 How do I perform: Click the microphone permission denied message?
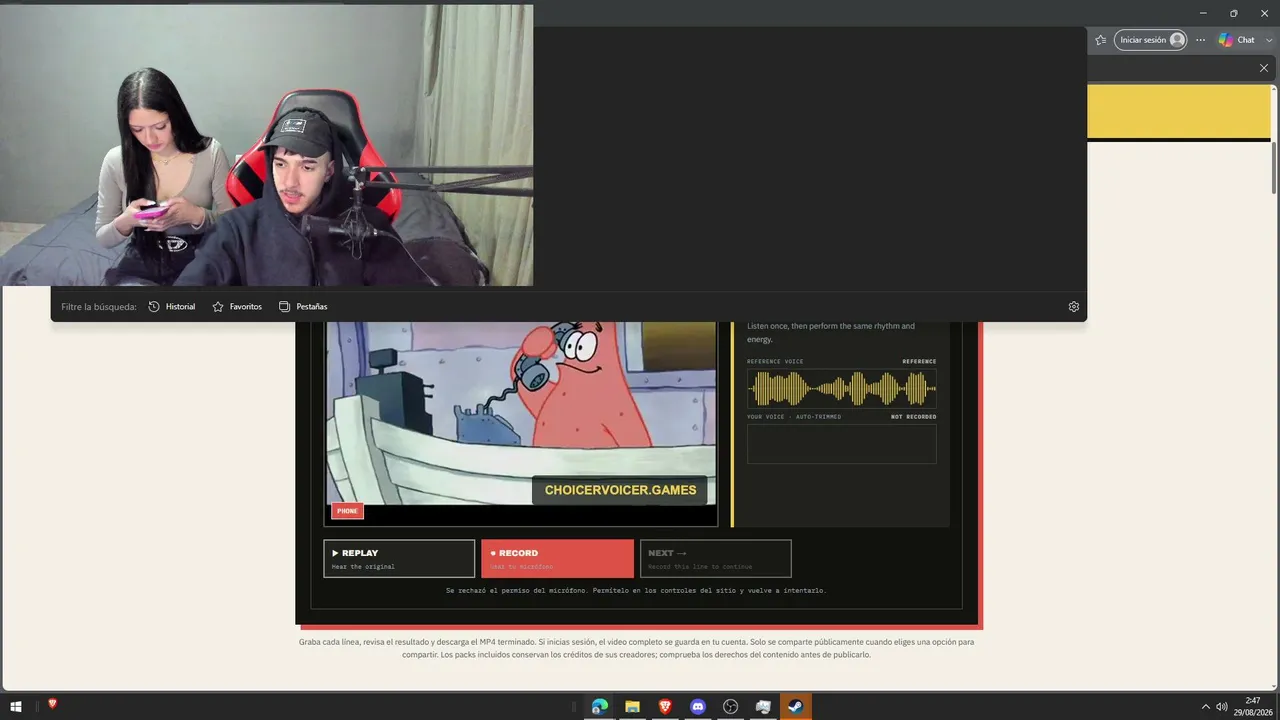point(636,591)
